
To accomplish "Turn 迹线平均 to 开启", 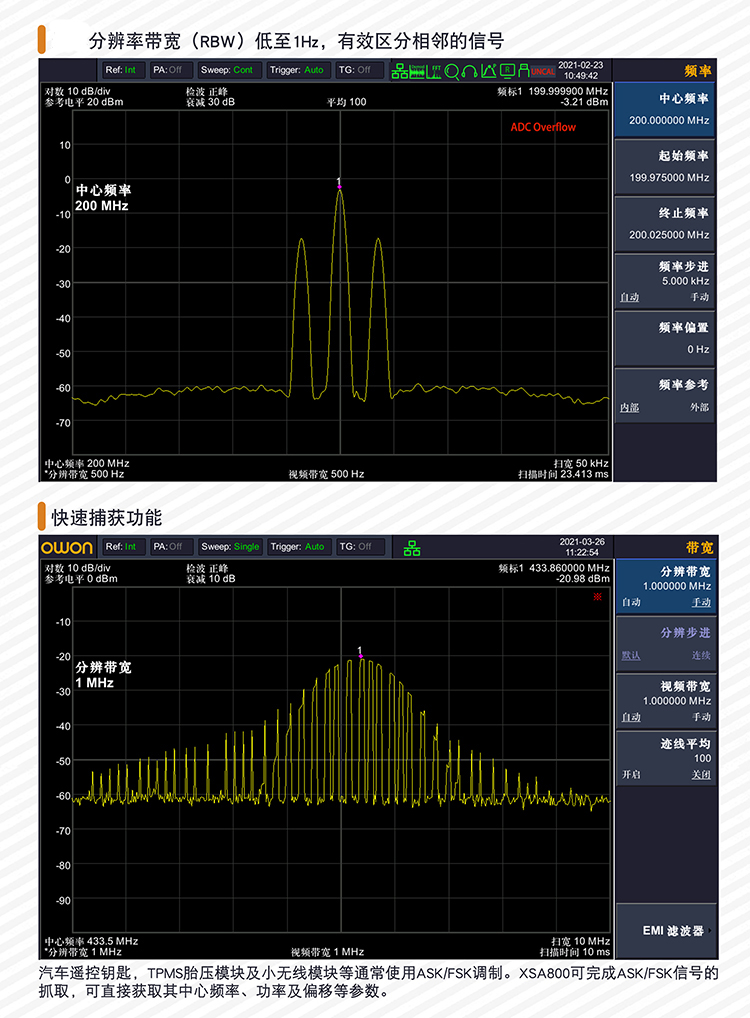I will [631, 774].
